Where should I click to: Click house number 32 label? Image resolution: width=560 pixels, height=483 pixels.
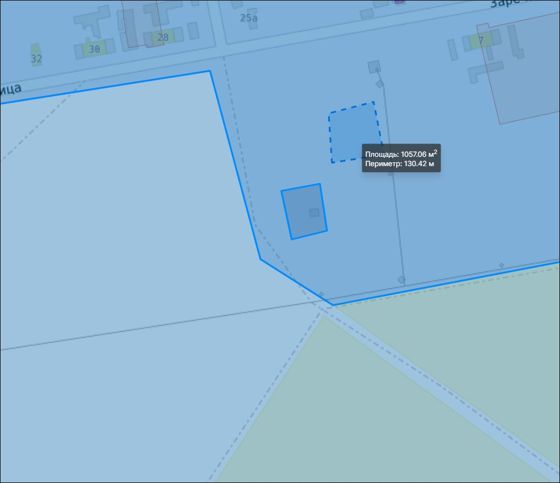click(36, 59)
